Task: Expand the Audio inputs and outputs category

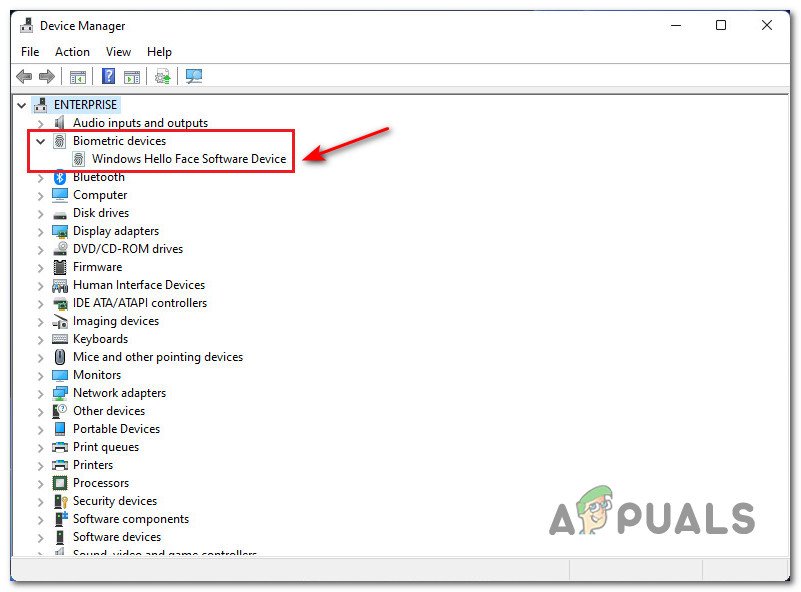Action: click(x=41, y=123)
